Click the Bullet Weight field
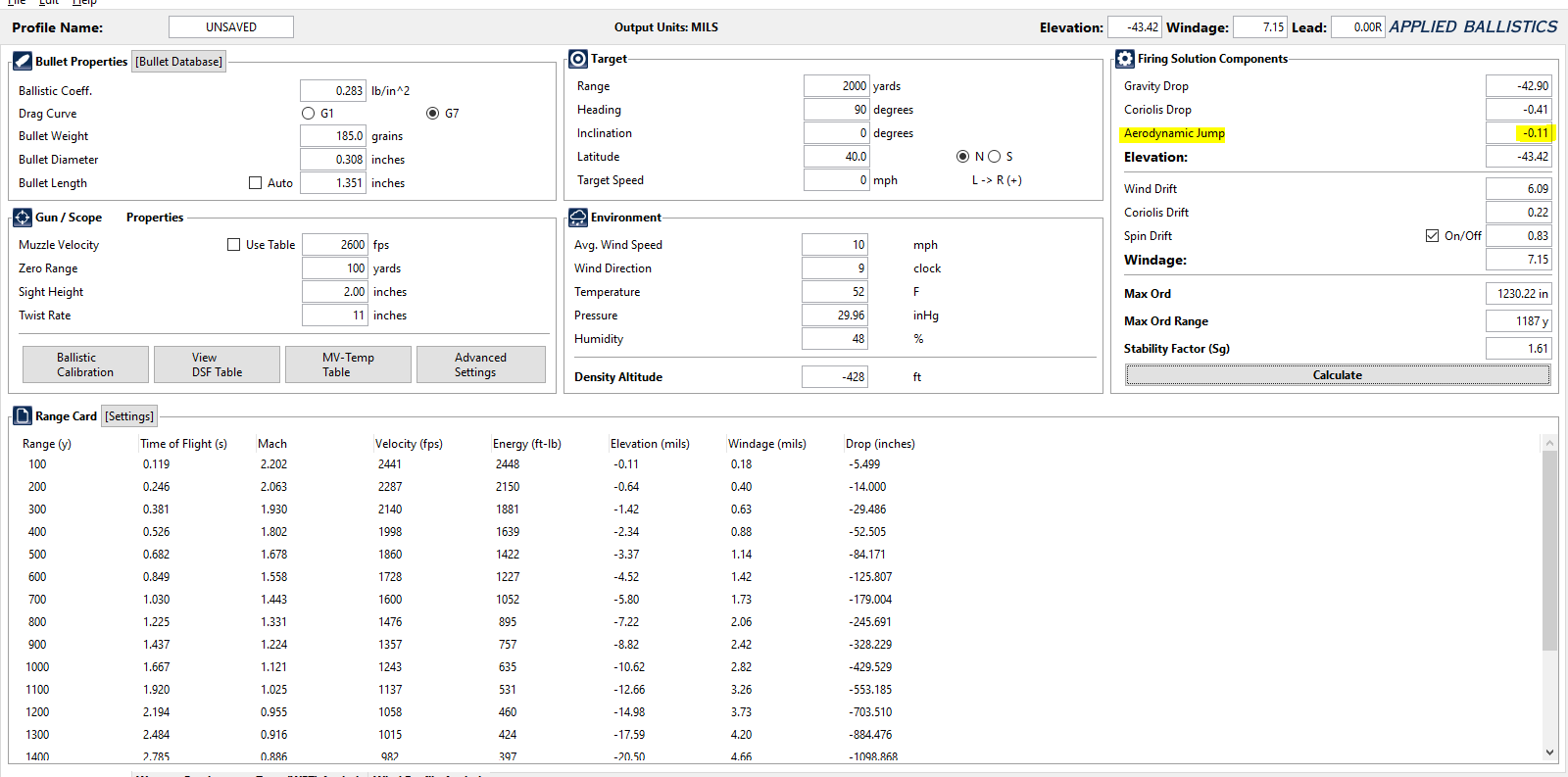Image resolution: width=1568 pixels, height=777 pixels. pos(333,136)
